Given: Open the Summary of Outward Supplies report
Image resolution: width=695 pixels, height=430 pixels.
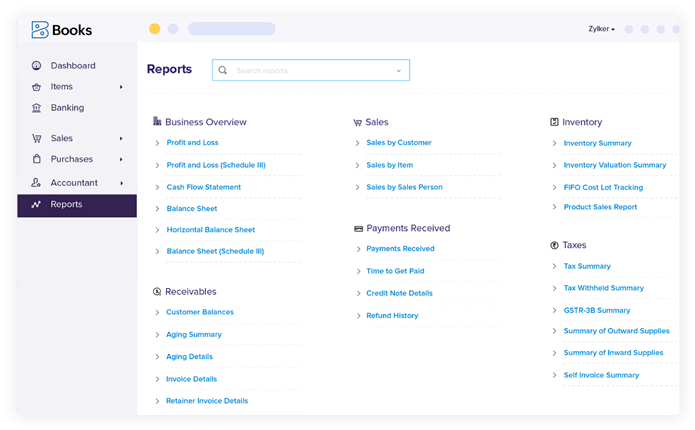Looking at the screenshot, I should click(x=617, y=331).
